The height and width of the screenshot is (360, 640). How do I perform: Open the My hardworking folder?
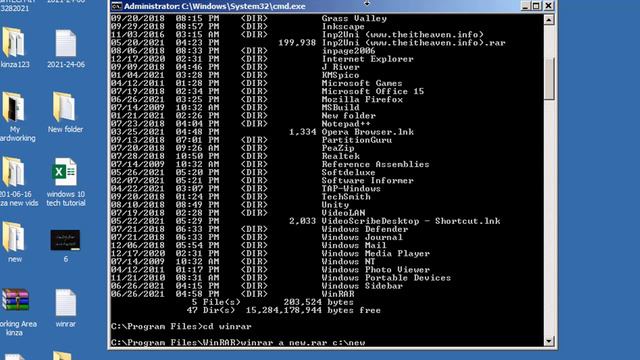pyautogui.click(x=15, y=117)
